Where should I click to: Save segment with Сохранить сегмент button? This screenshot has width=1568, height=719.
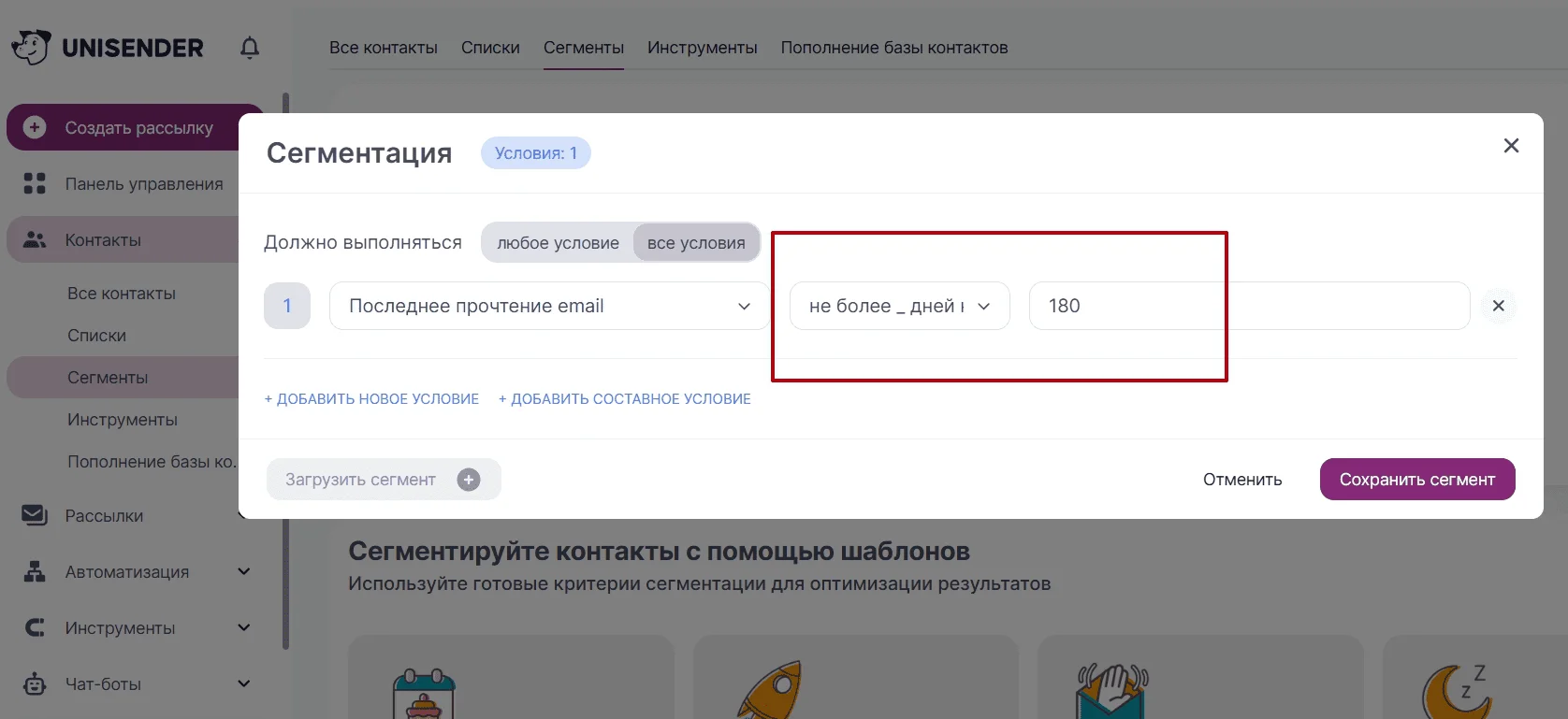click(1417, 480)
